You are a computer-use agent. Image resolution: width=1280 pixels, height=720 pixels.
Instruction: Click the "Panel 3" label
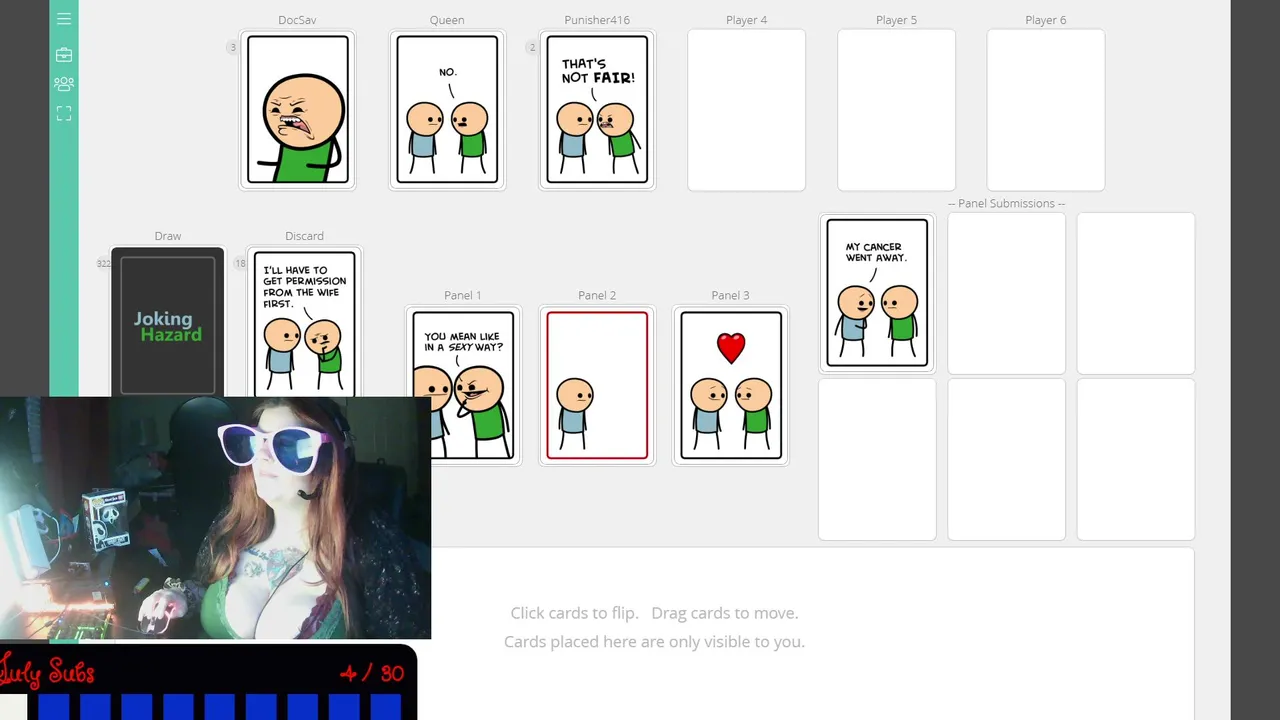tap(730, 295)
